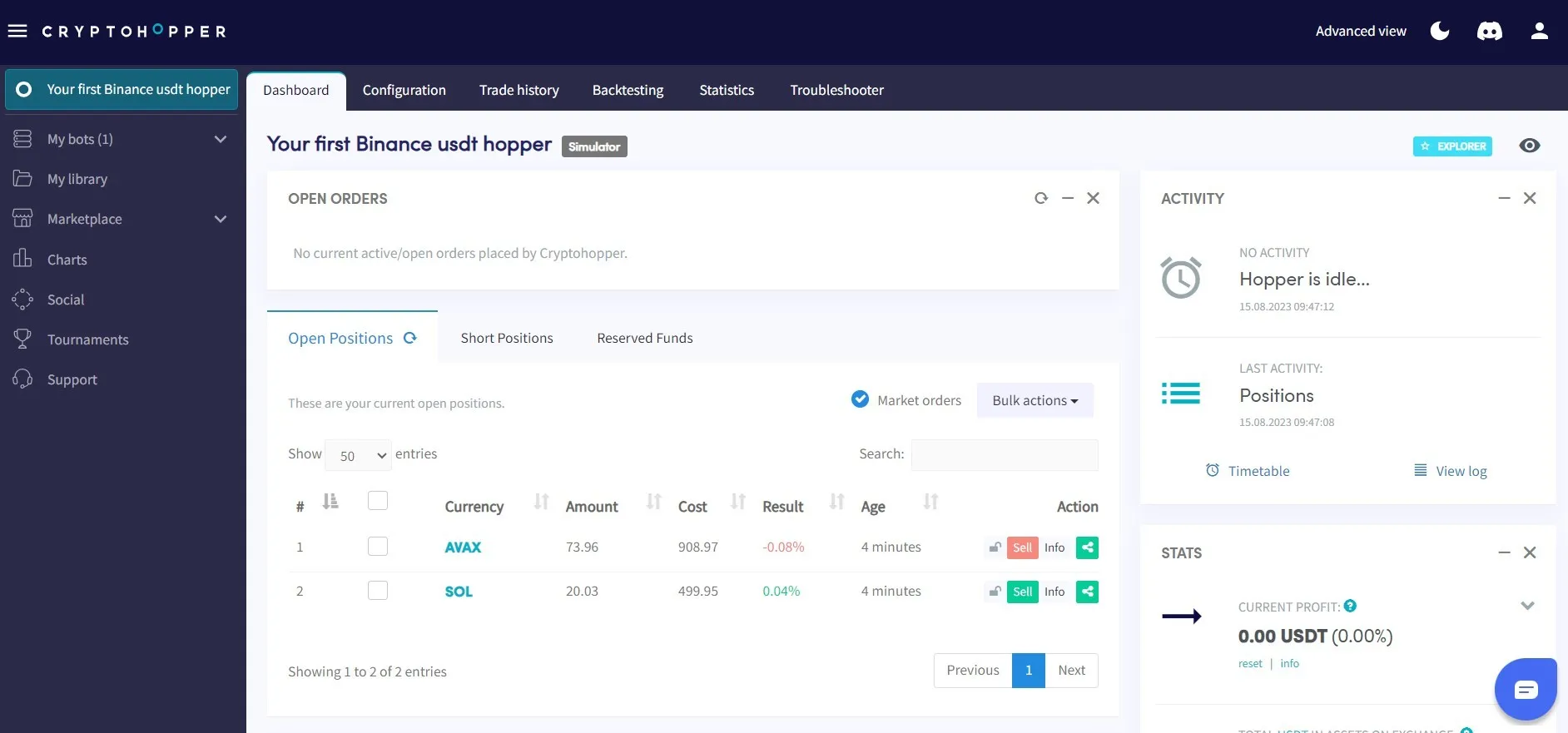The image size is (1568, 733).
Task: Open Charts from the sidebar
Action: click(67, 260)
